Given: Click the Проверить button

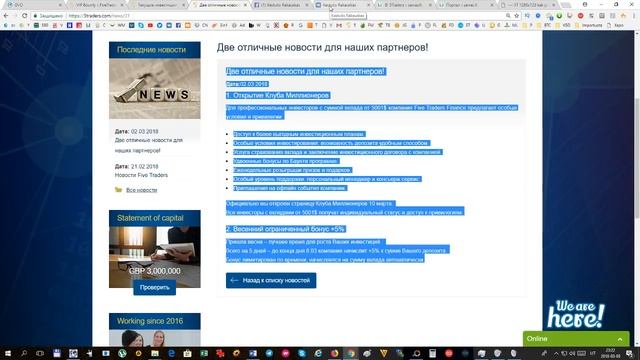Looking at the screenshot, I should [x=155, y=287].
